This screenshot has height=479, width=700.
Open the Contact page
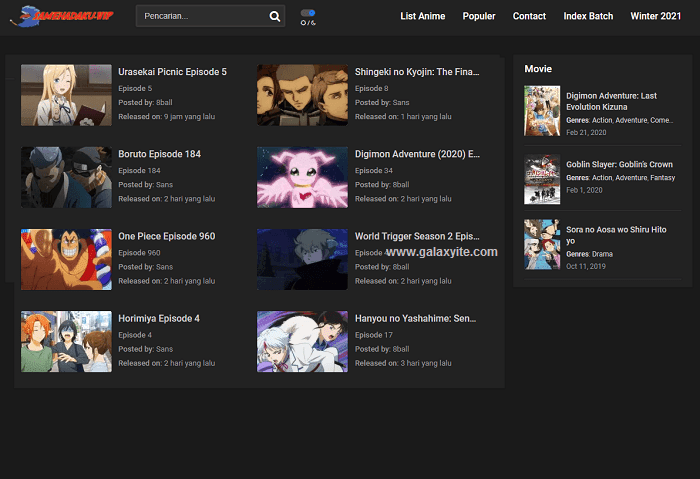coord(529,16)
